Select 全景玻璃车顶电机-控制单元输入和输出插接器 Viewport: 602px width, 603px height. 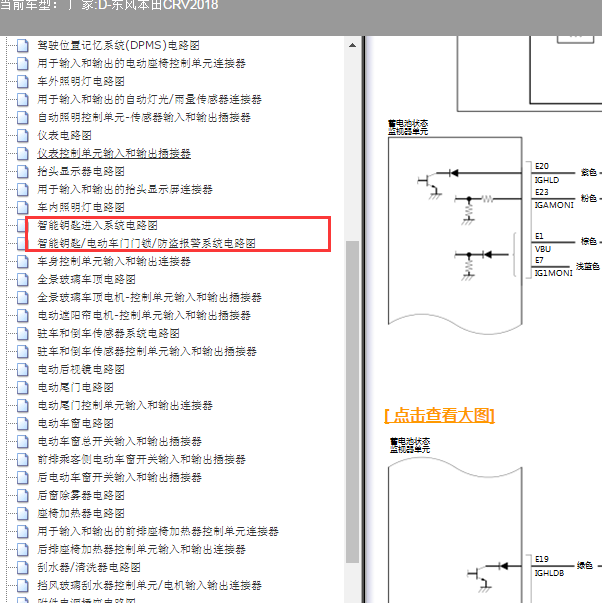[149, 297]
